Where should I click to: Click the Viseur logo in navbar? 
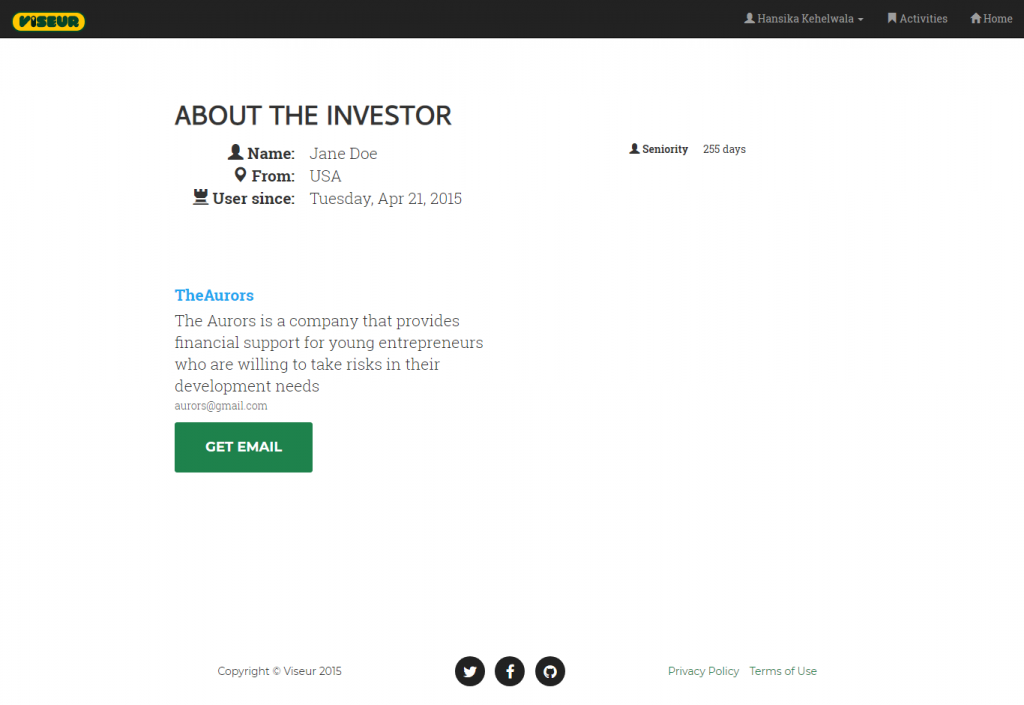point(49,21)
